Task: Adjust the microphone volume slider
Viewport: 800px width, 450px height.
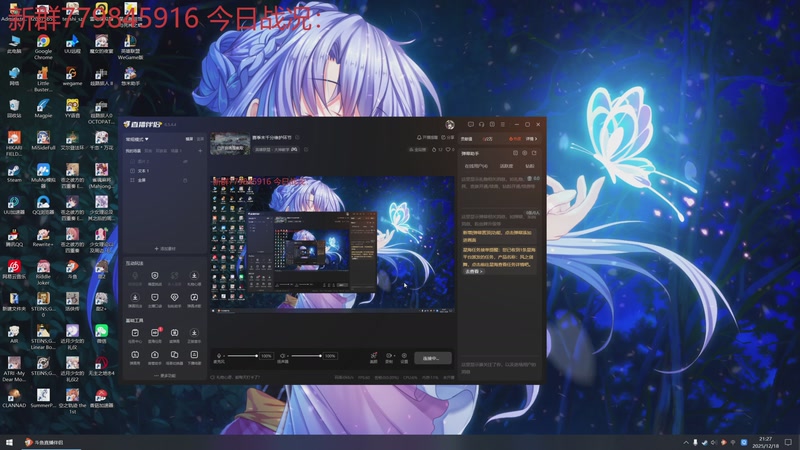Action: point(242,356)
